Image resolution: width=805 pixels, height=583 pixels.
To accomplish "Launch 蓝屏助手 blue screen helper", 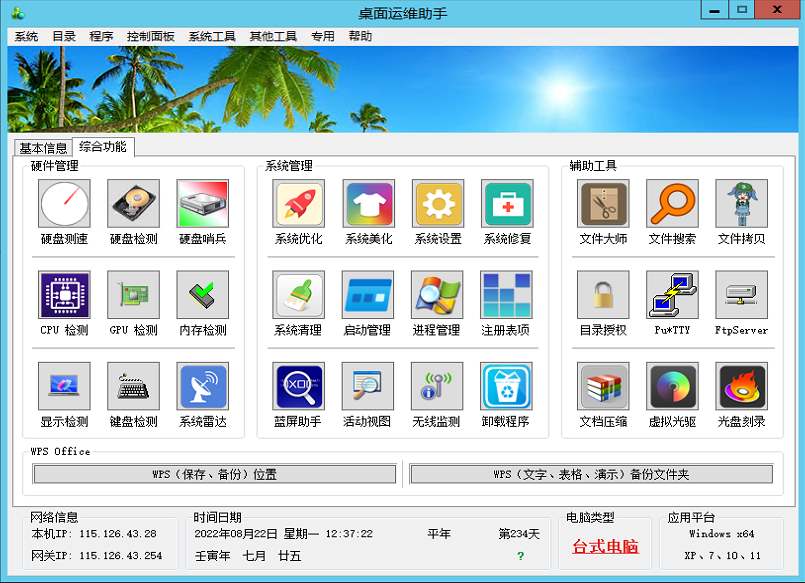I will [x=298, y=387].
